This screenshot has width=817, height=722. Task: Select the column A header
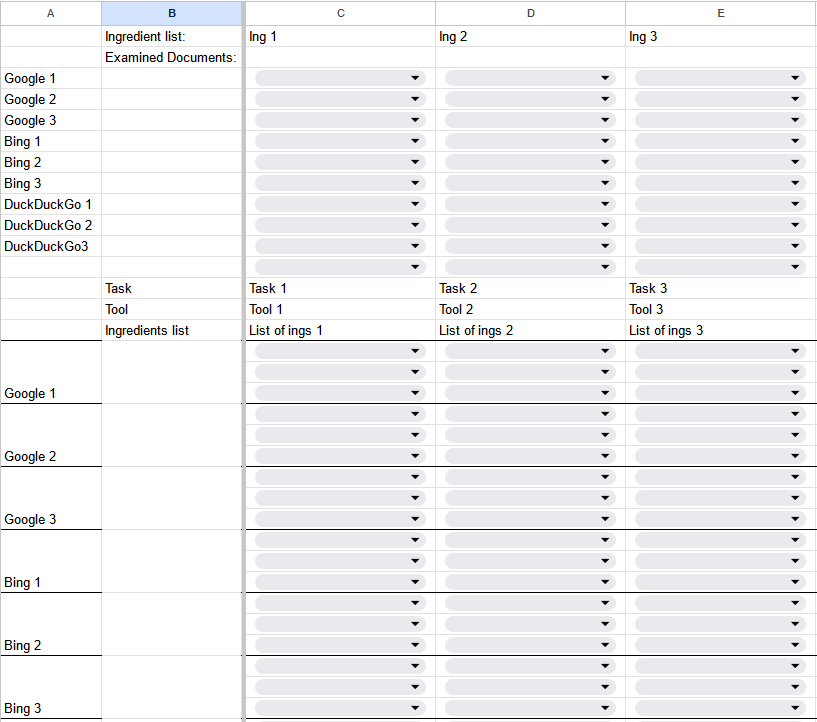point(50,13)
